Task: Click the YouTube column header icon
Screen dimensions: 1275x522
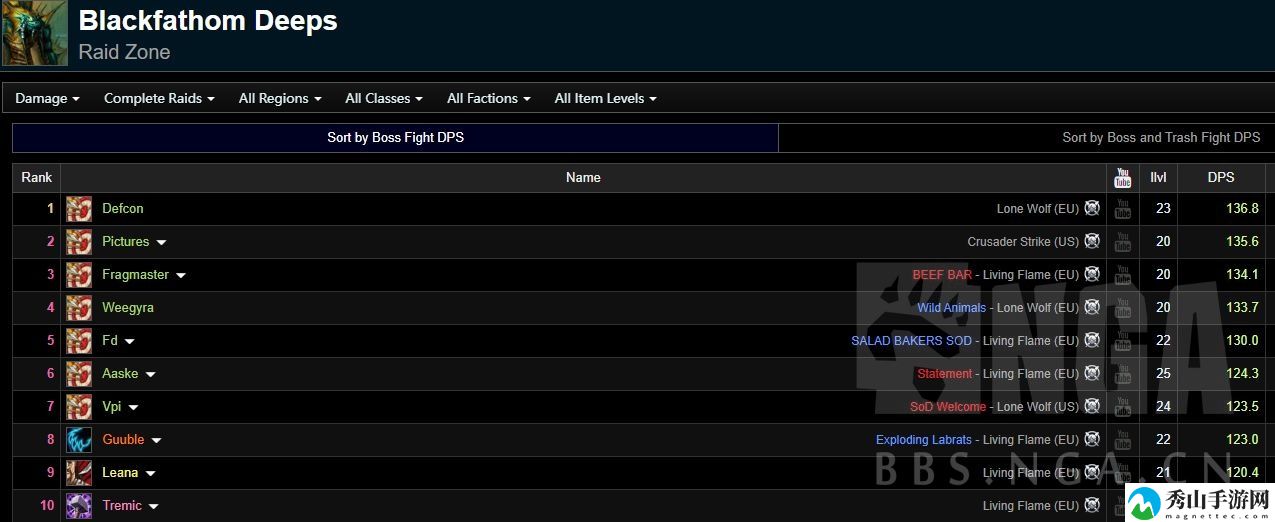Action: tap(1123, 178)
